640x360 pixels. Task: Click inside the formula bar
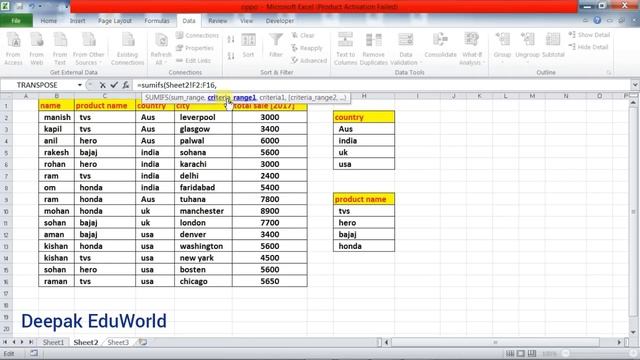pos(383,85)
